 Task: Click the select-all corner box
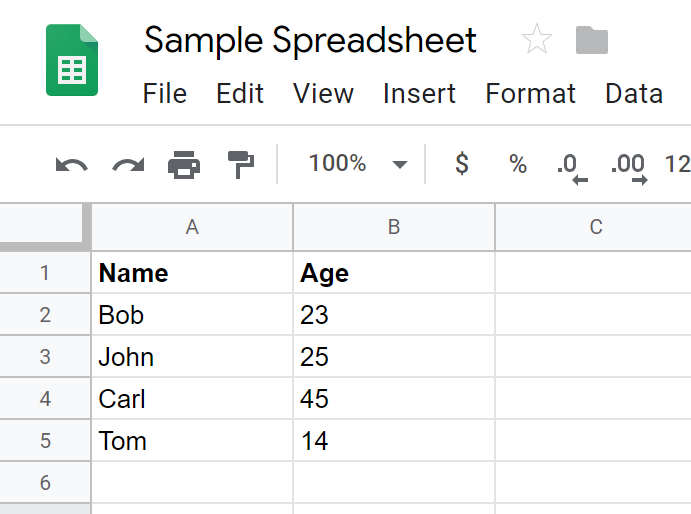click(45, 227)
